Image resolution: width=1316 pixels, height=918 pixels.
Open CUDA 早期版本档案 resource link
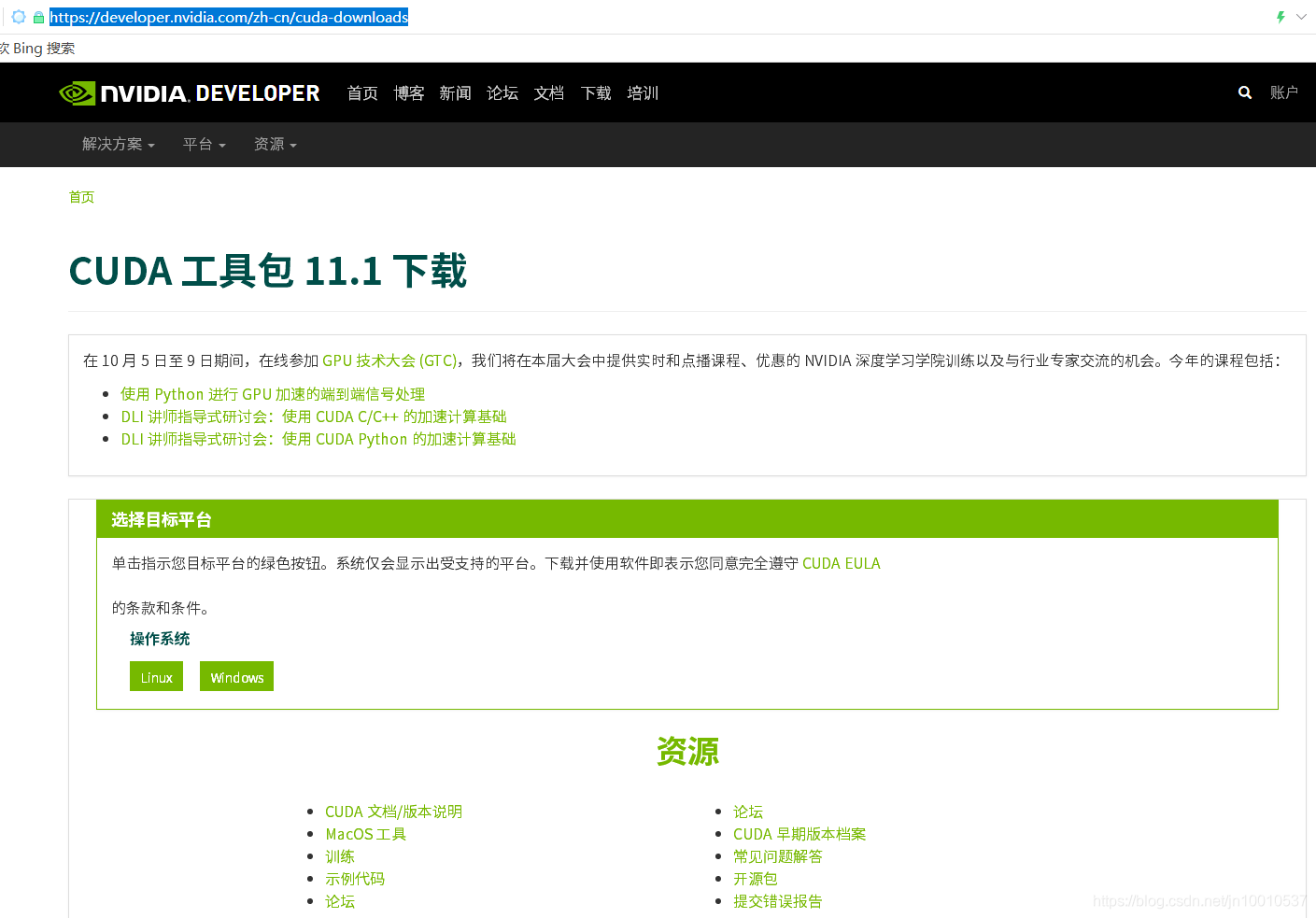tap(800, 834)
